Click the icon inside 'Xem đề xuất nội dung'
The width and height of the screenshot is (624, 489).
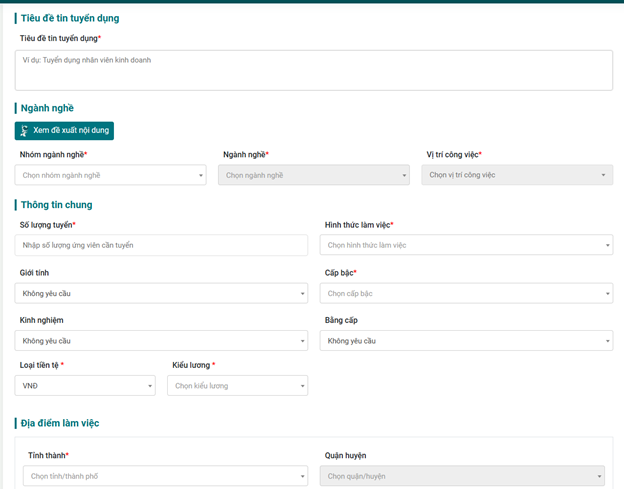coord(25,130)
